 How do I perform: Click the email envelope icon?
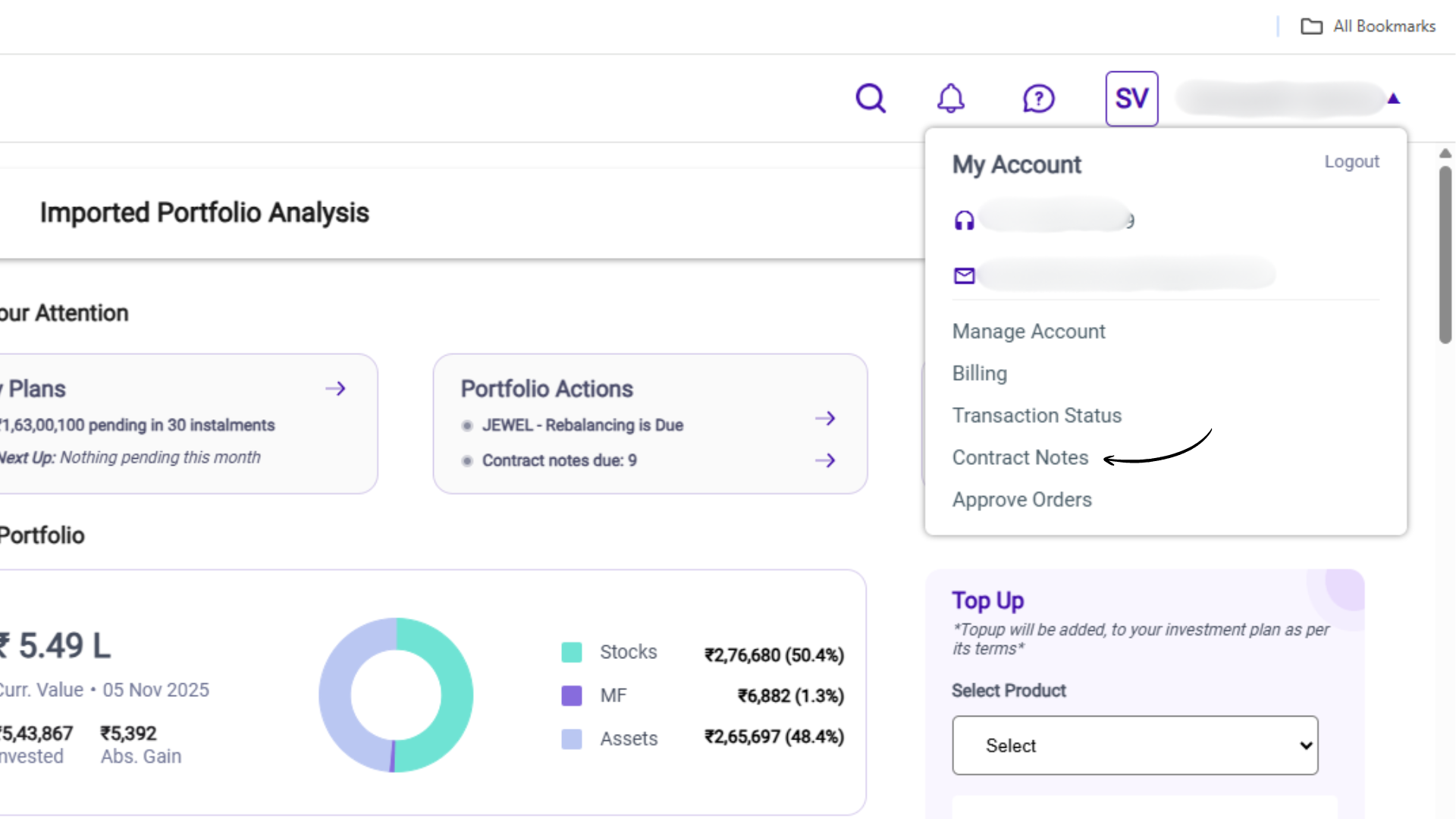pos(964,275)
